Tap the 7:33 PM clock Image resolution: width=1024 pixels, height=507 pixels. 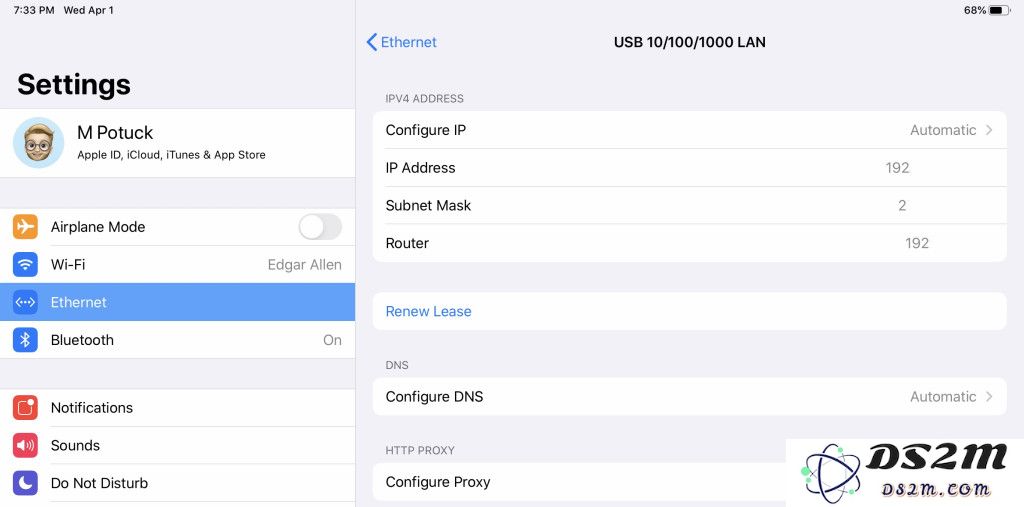(x=33, y=10)
